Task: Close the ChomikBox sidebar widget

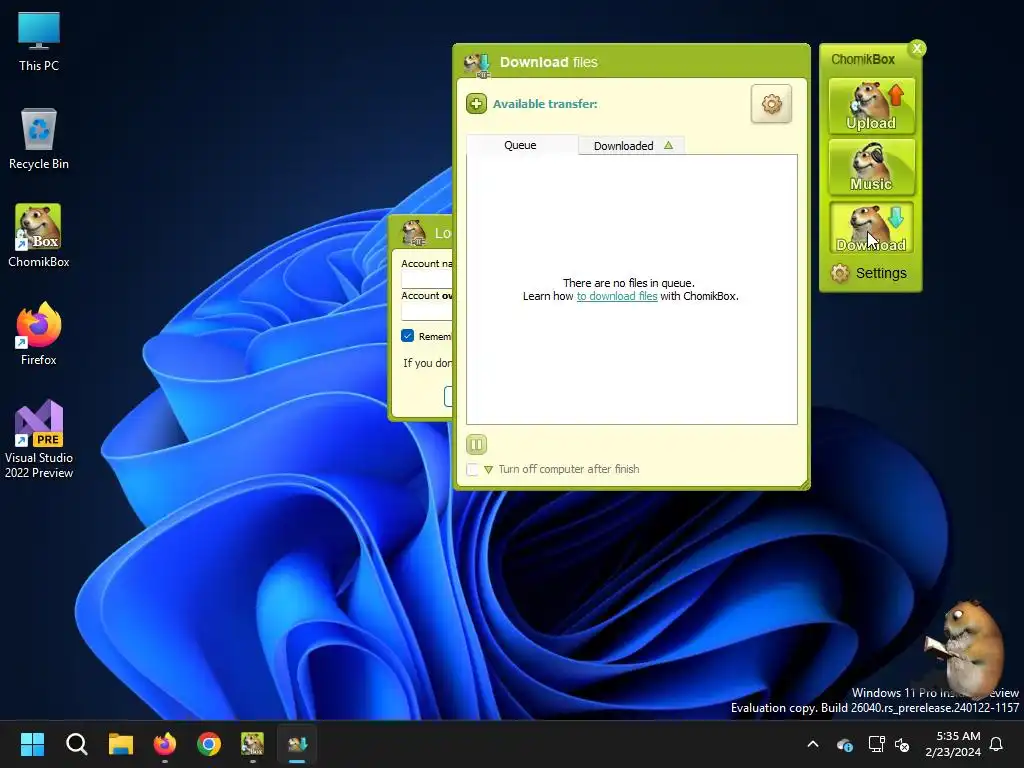Action: (x=917, y=48)
